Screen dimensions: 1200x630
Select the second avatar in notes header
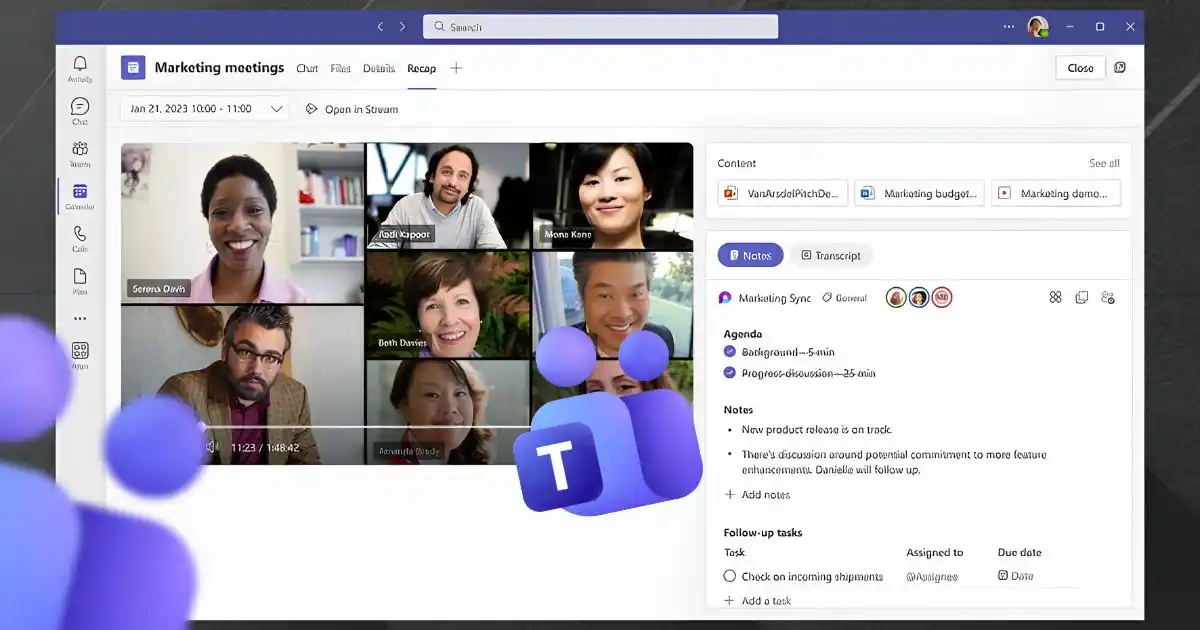(x=919, y=297)
